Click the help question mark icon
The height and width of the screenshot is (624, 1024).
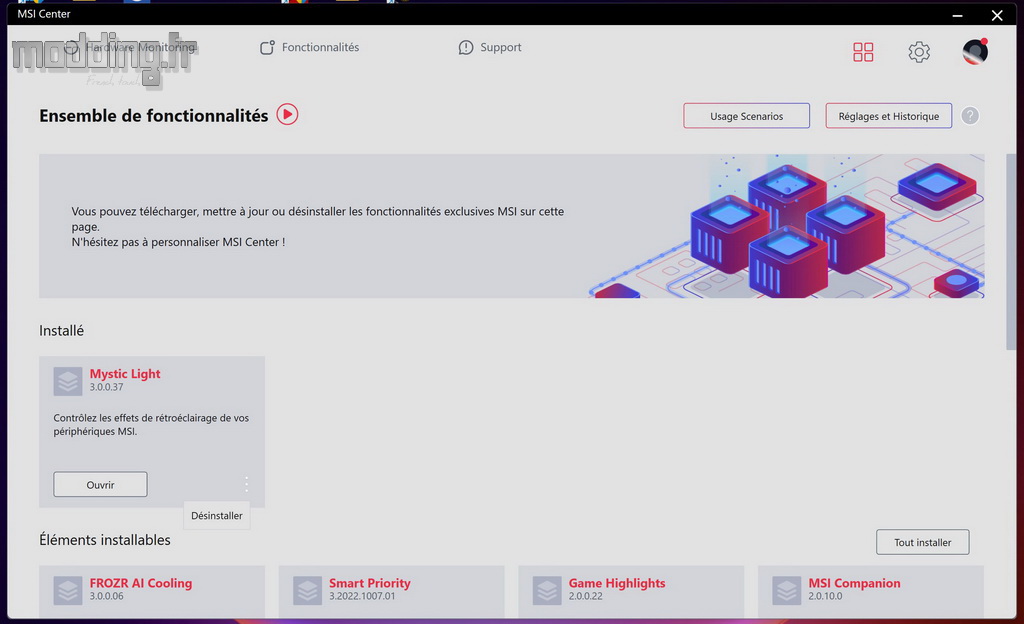coord(970,116)
